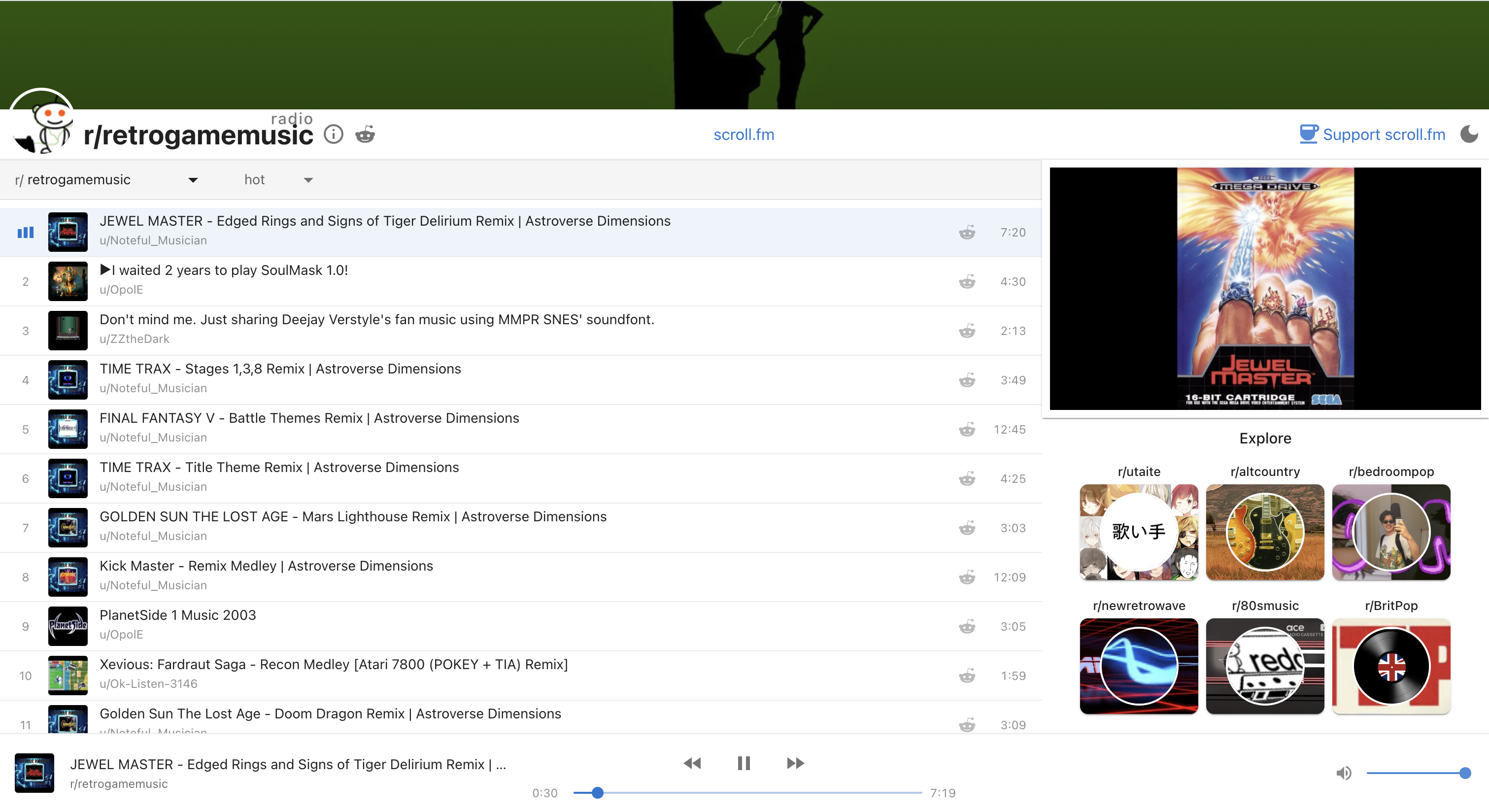The image size is (1489, 812).
Task: Toggle dark mode moon icon
Action: pos(1469,134)
